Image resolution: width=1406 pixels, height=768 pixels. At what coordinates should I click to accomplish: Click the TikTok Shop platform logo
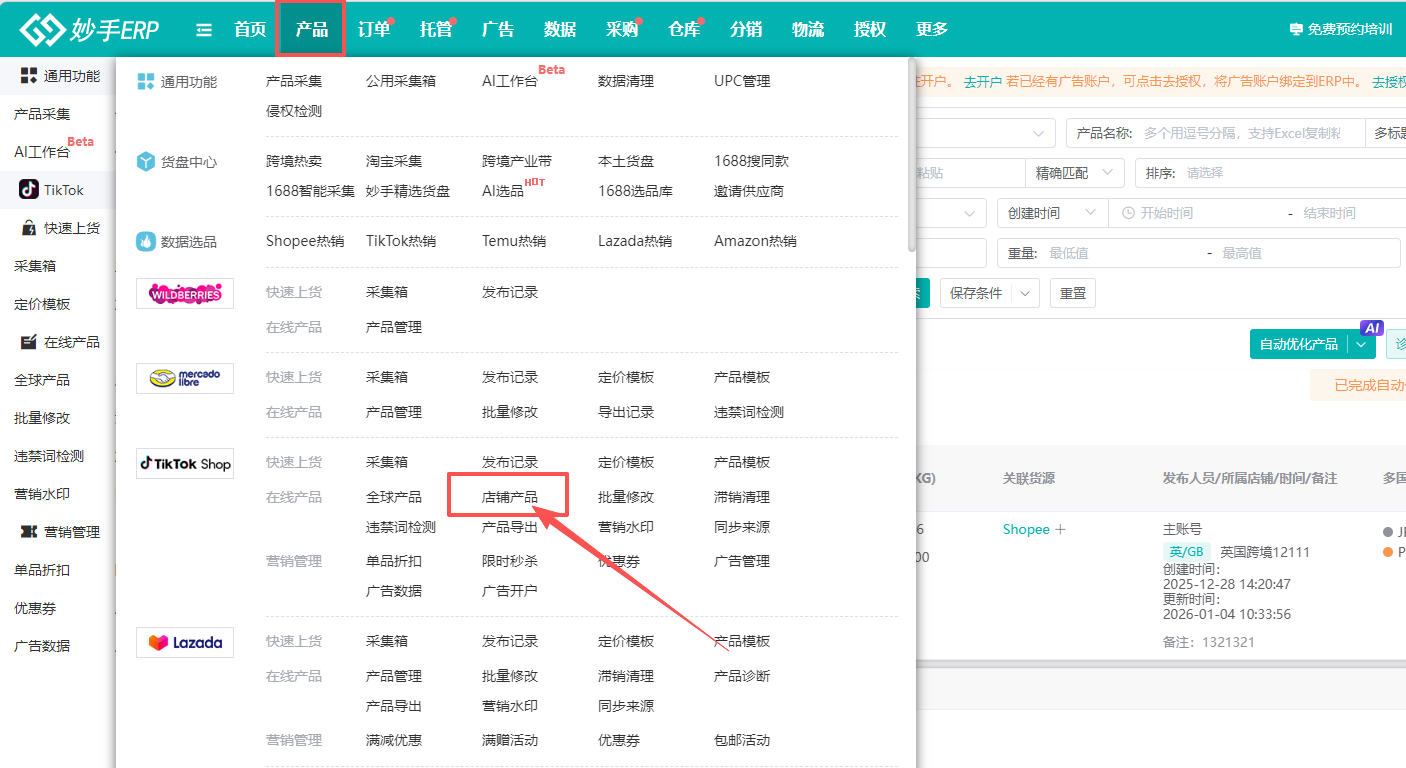coord(185,463)
